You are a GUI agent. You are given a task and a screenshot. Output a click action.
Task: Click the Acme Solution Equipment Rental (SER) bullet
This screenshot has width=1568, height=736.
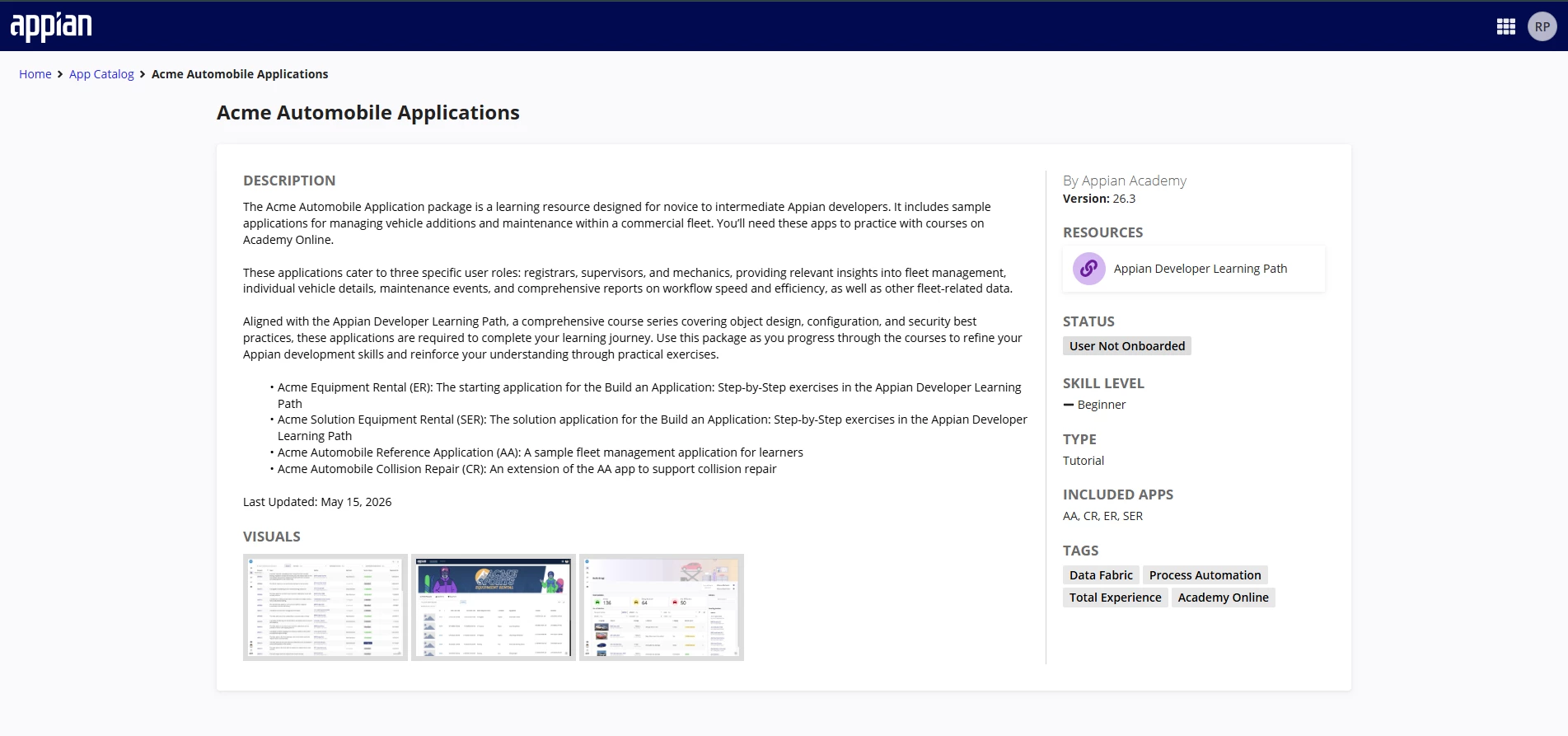pyautogui.click(x=653, y=428)
